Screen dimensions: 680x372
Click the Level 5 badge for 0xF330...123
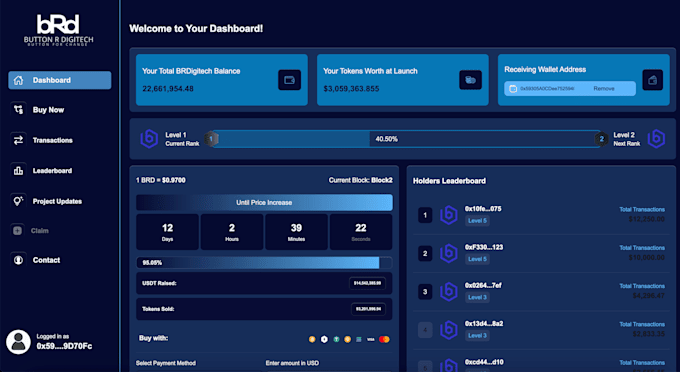(x=477, y=259)
